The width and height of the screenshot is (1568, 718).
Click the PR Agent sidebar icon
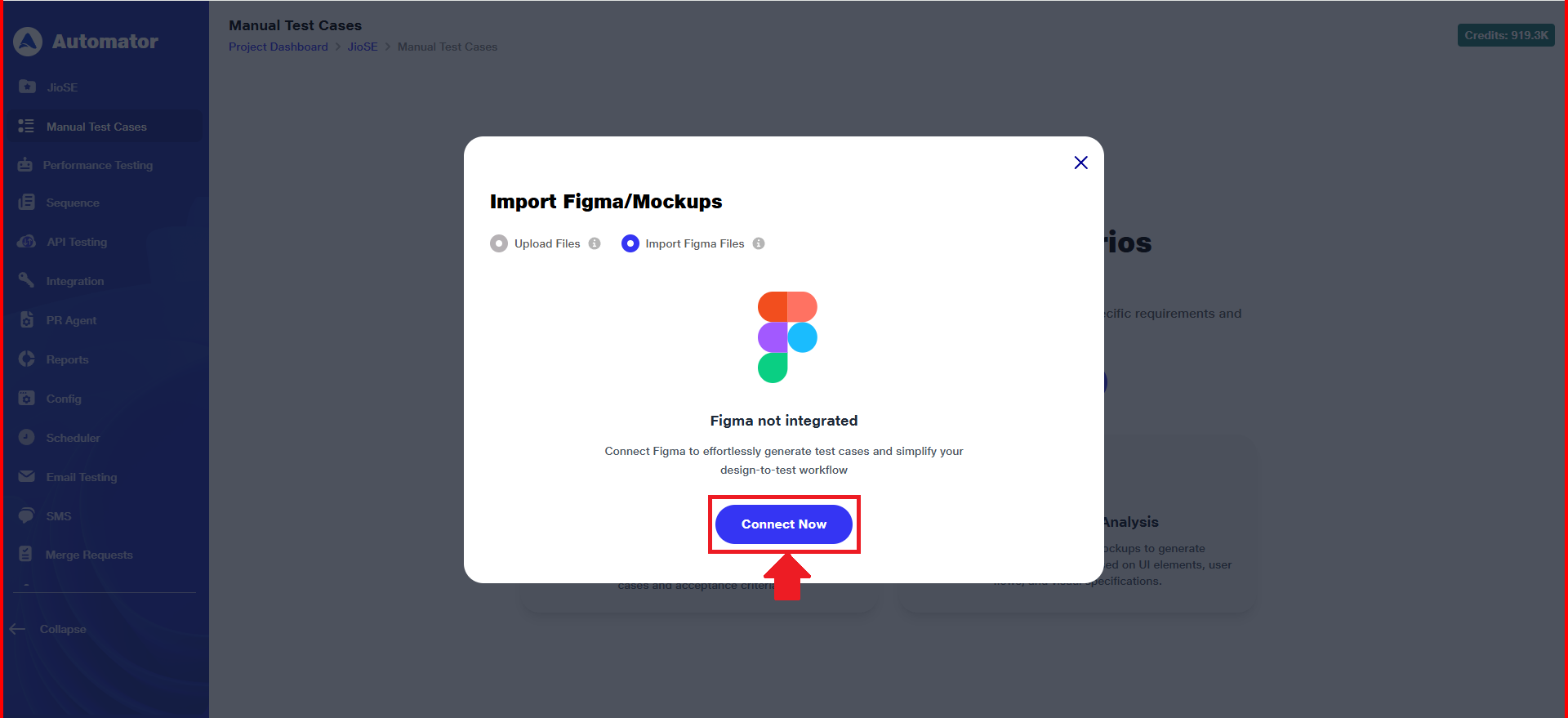[x=27, y=320]
